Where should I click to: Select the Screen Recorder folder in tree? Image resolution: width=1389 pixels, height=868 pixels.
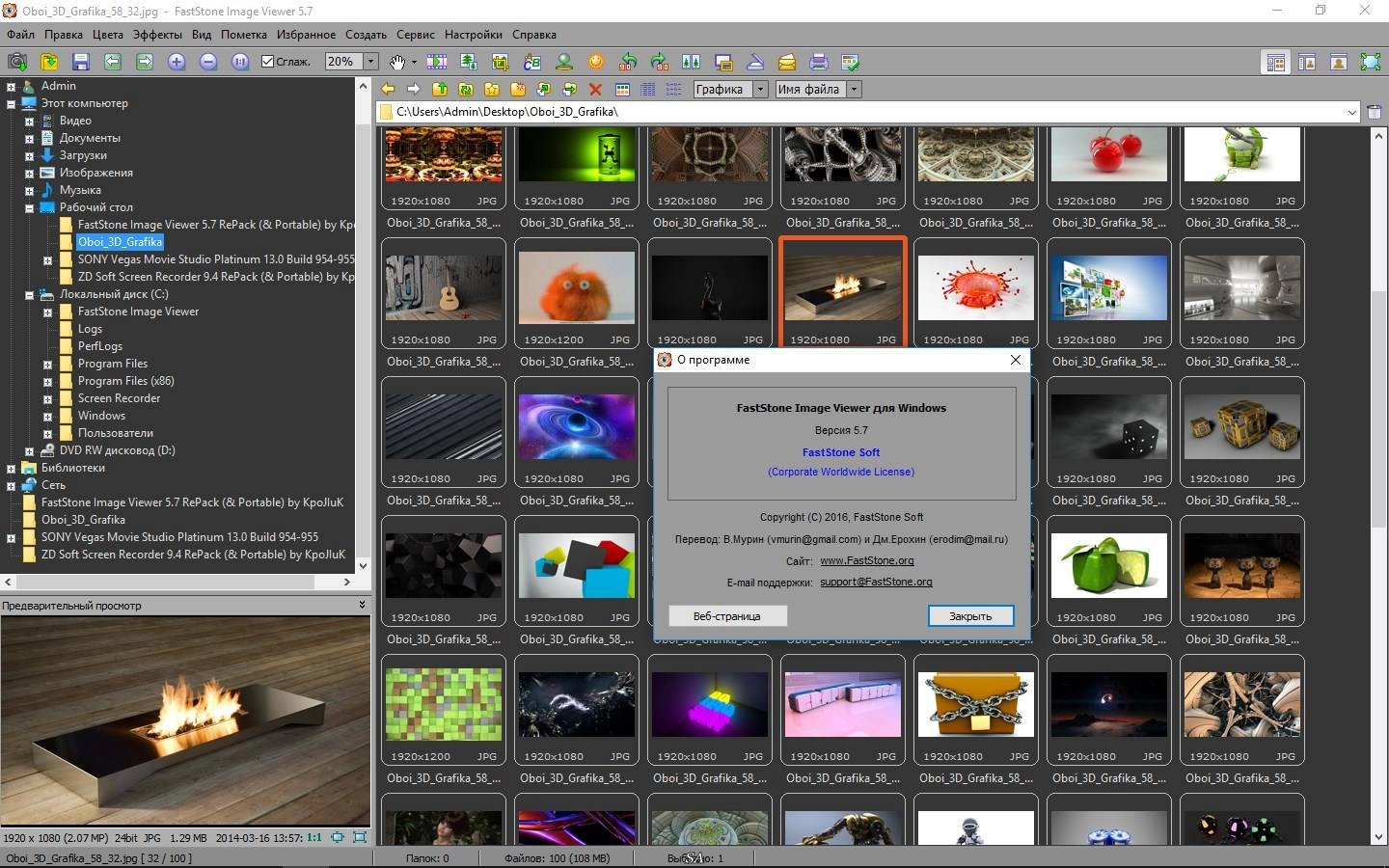(119, 398)
